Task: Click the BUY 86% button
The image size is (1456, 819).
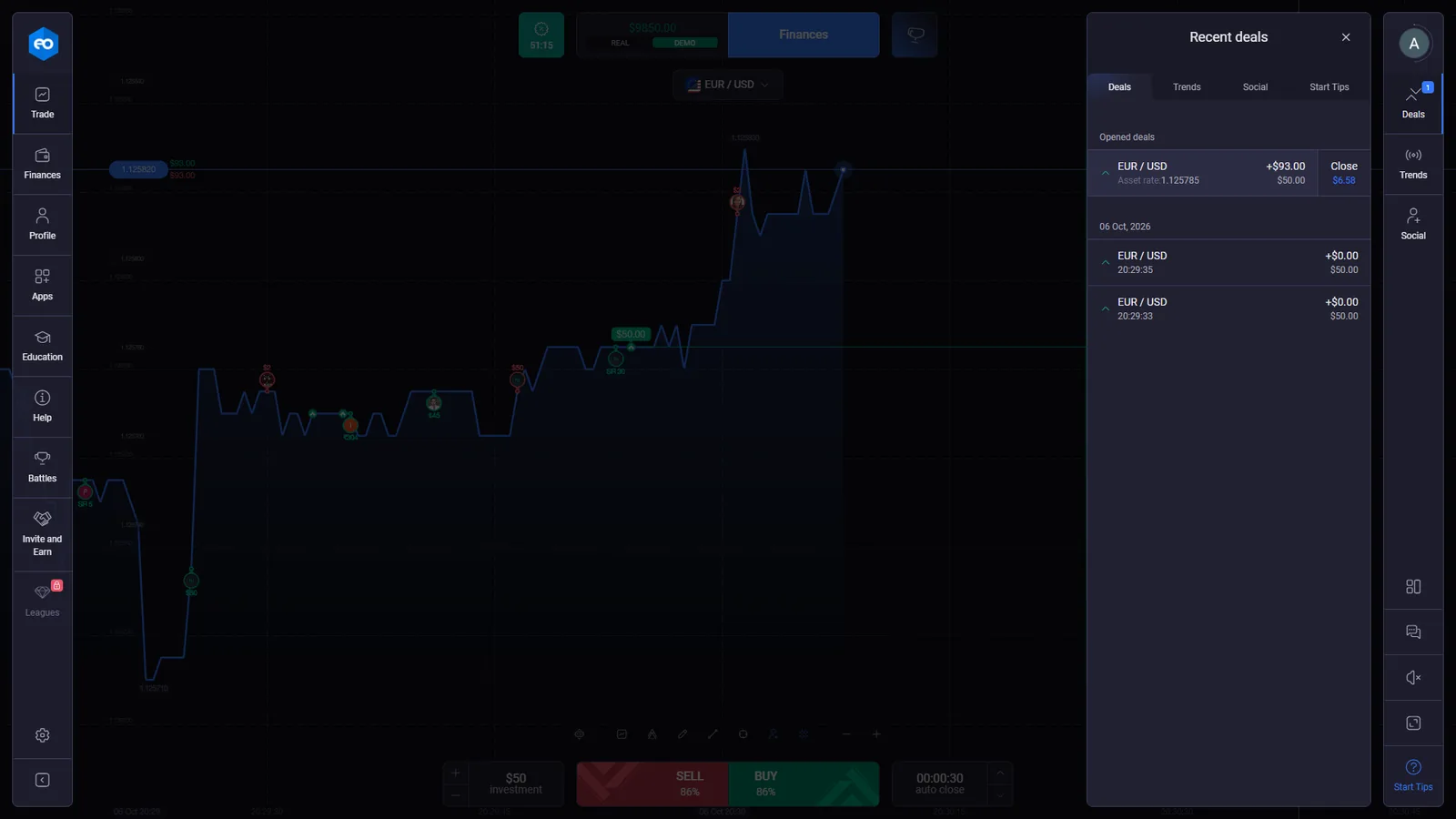Action: [x=804, y=784]
